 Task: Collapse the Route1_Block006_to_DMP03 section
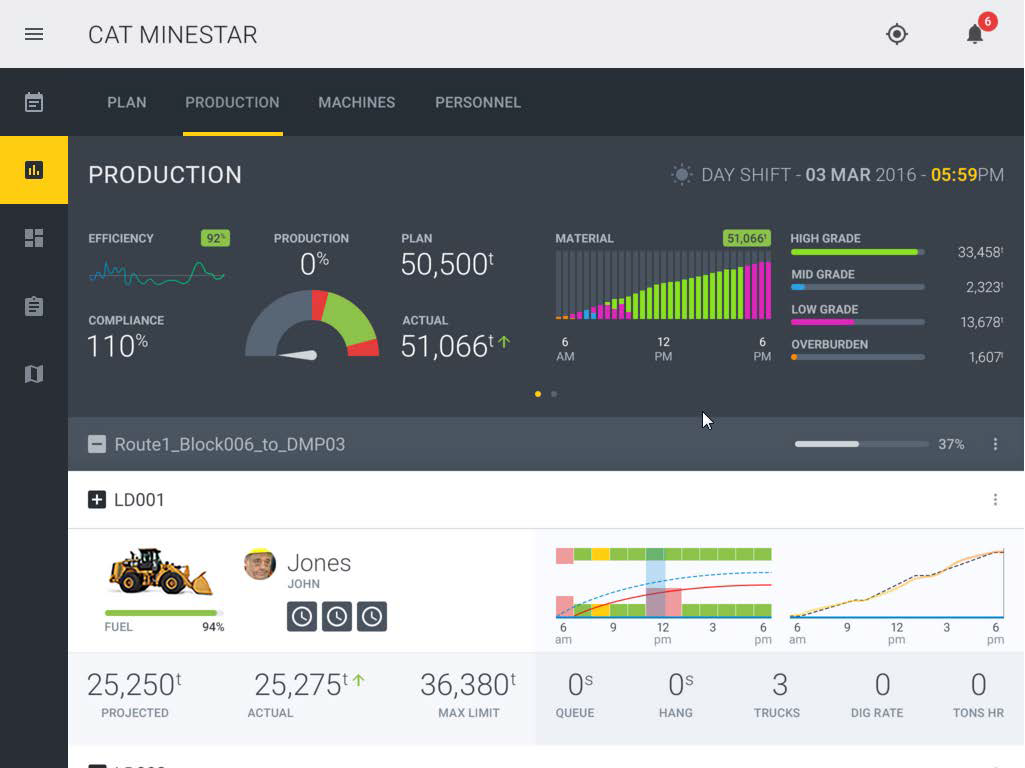pyautogui.click(x=97, y=444)
